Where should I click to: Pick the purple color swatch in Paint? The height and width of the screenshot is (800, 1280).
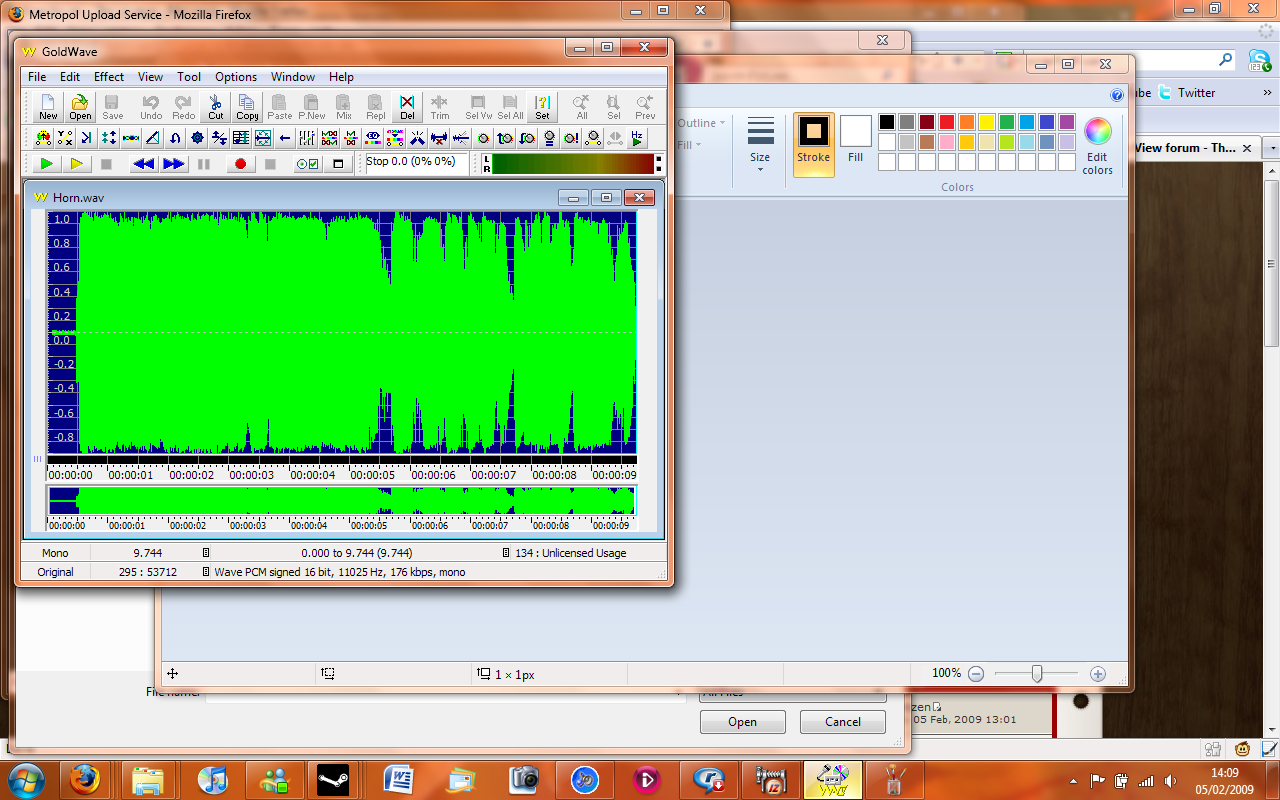click(x=1067, y=122)
